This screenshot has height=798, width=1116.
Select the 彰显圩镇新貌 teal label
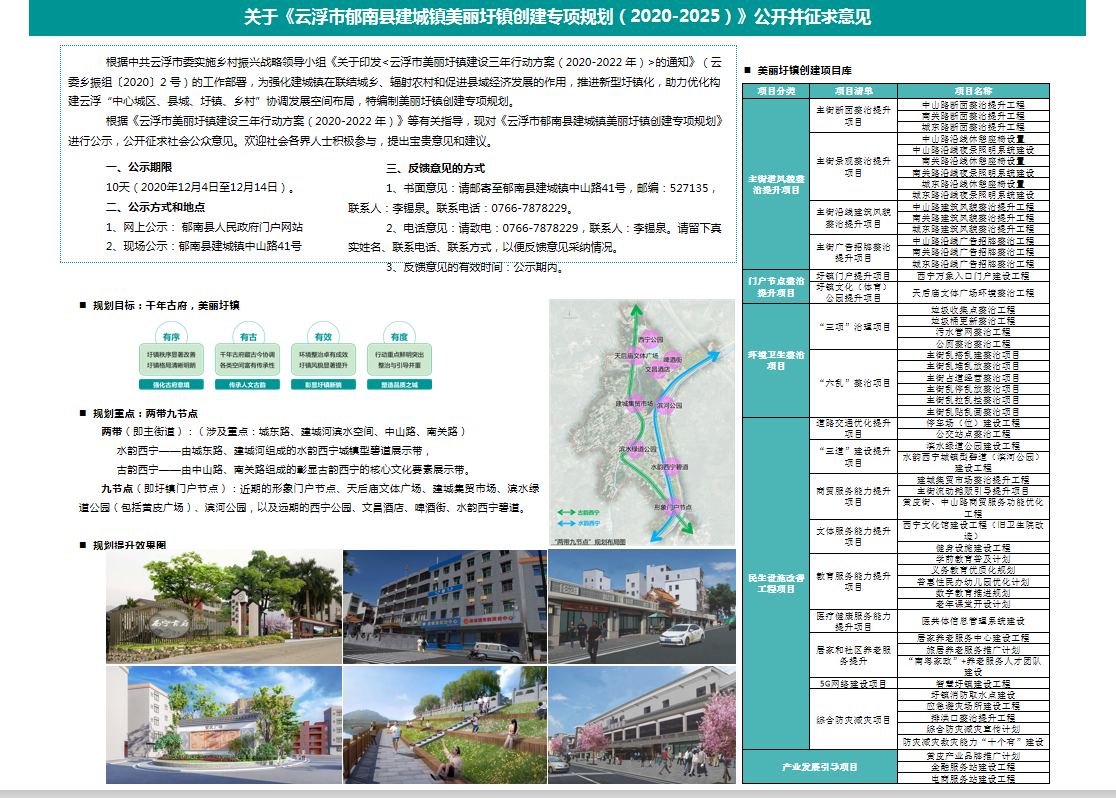323,384
